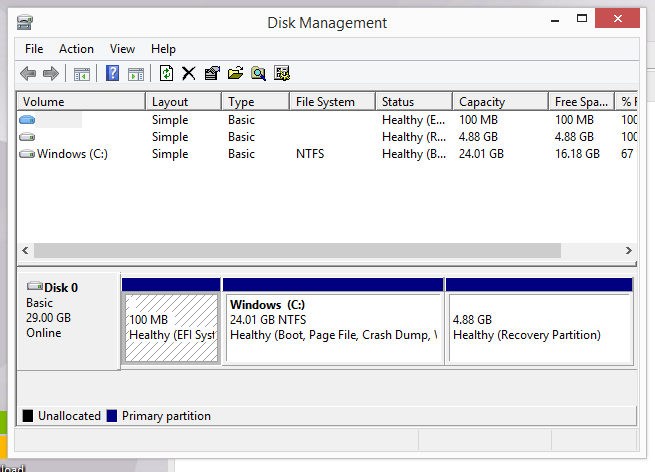Click the Open folder toolbar icon
This screenshot has width=655, height=472.
(x=235, y=73)
